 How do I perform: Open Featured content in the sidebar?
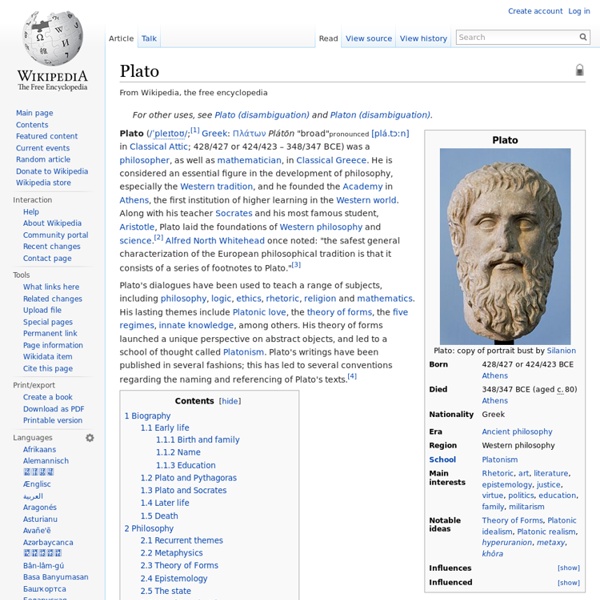pyautogui.click(x=47, y=136)
